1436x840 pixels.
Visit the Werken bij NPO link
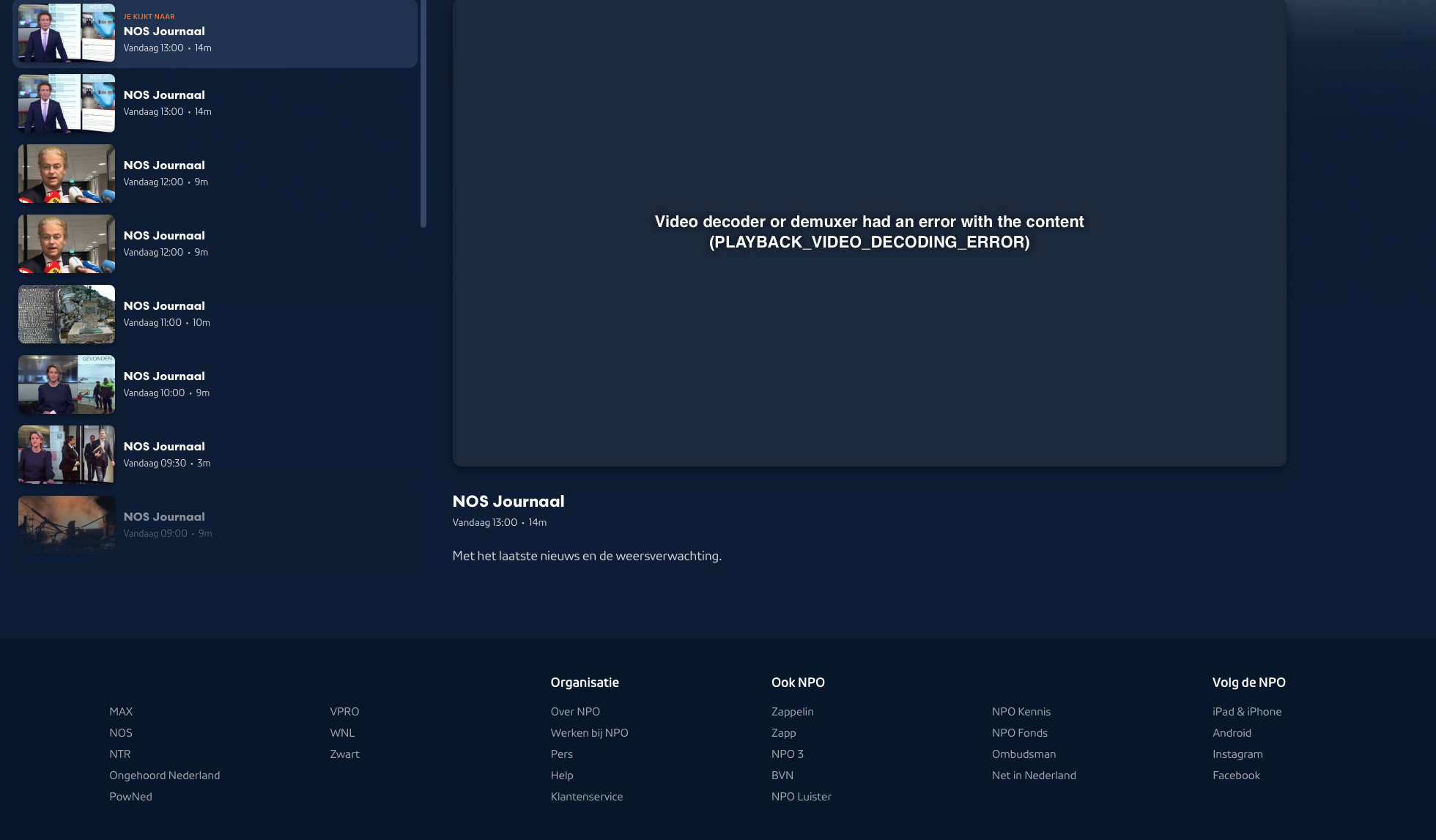click(590, 733)
